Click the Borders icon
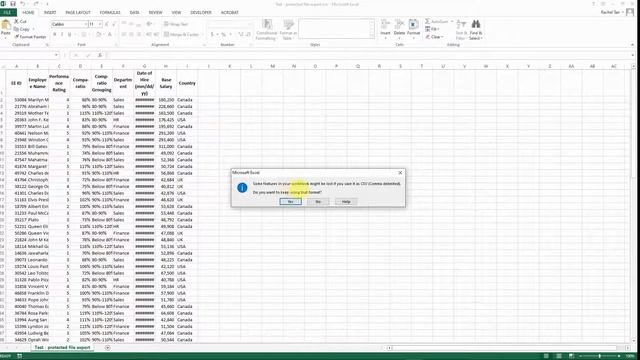 click(84, 35)
